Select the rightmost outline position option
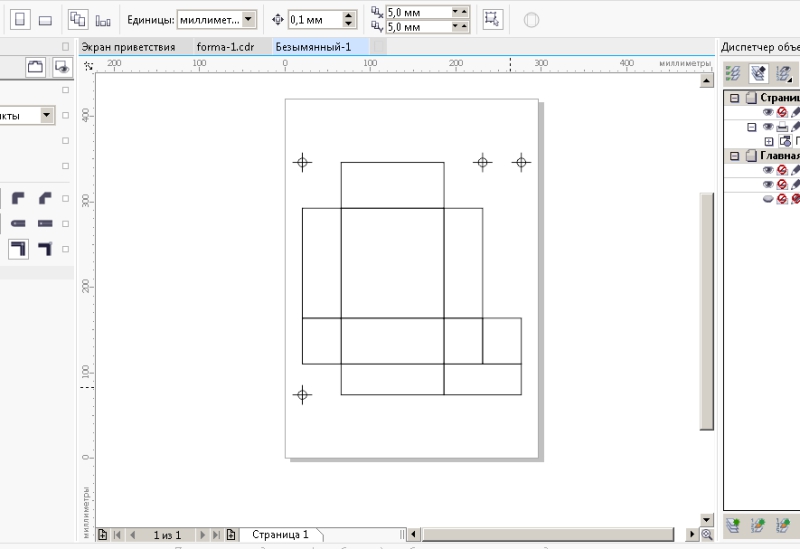Viewport: 800px width, 549px height. click(45, 249)
